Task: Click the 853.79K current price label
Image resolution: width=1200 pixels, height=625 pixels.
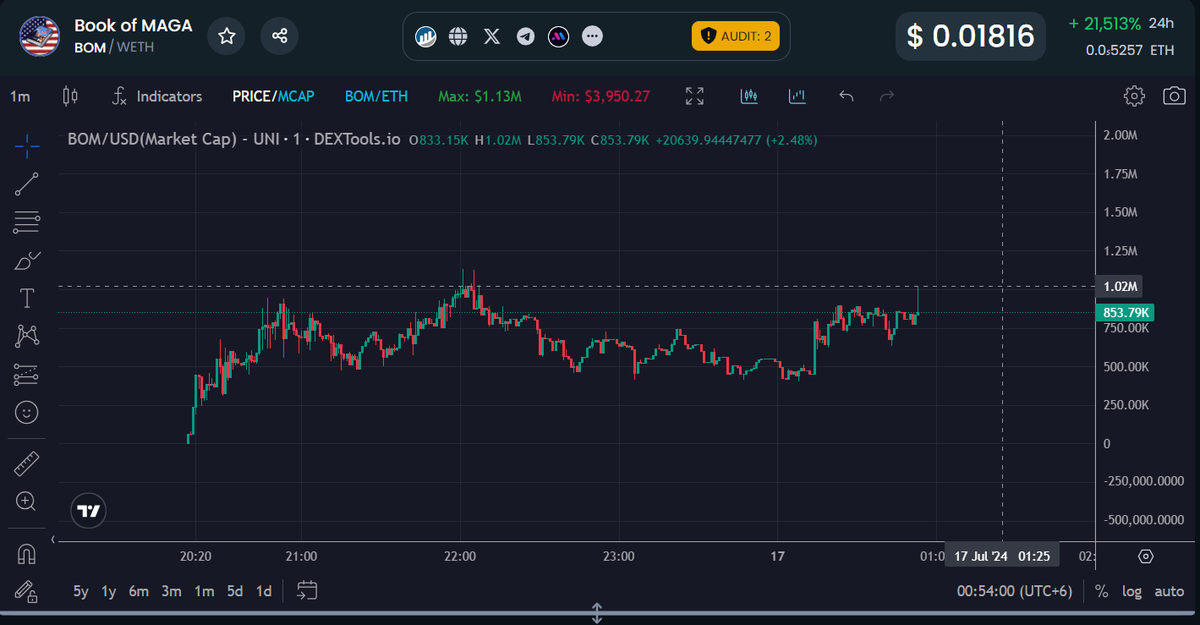Action: (1125, 313)
